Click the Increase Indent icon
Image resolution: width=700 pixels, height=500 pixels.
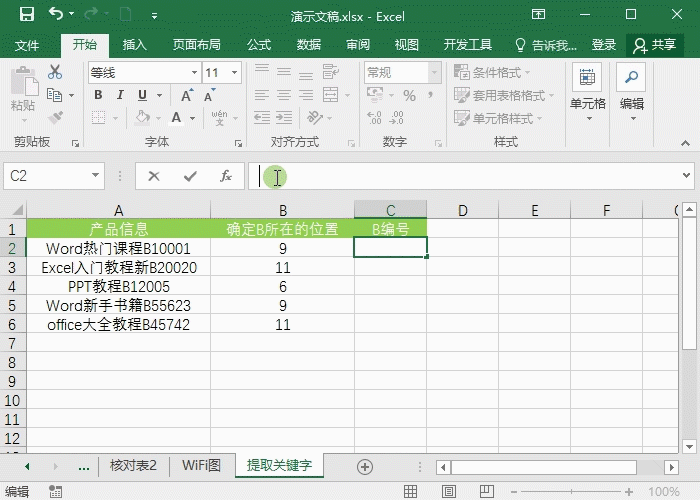coord(284,118)
